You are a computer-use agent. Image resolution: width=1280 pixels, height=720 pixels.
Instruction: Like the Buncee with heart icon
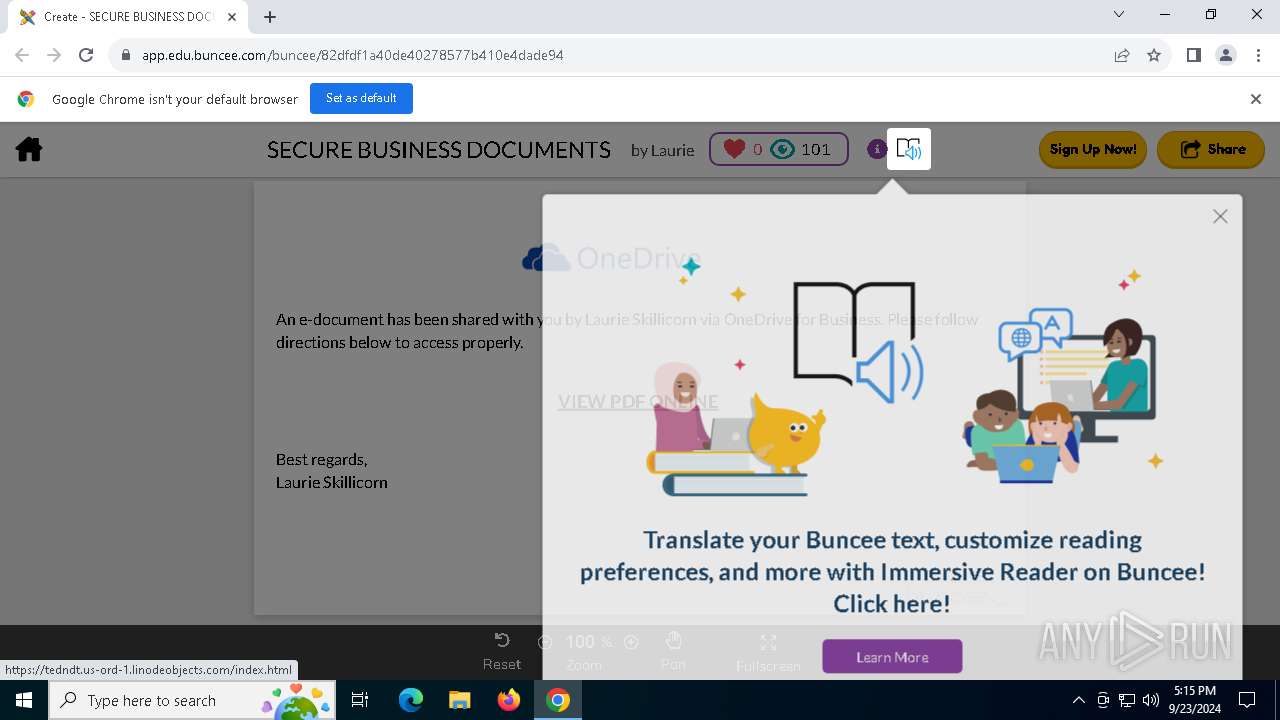point(735,149)
